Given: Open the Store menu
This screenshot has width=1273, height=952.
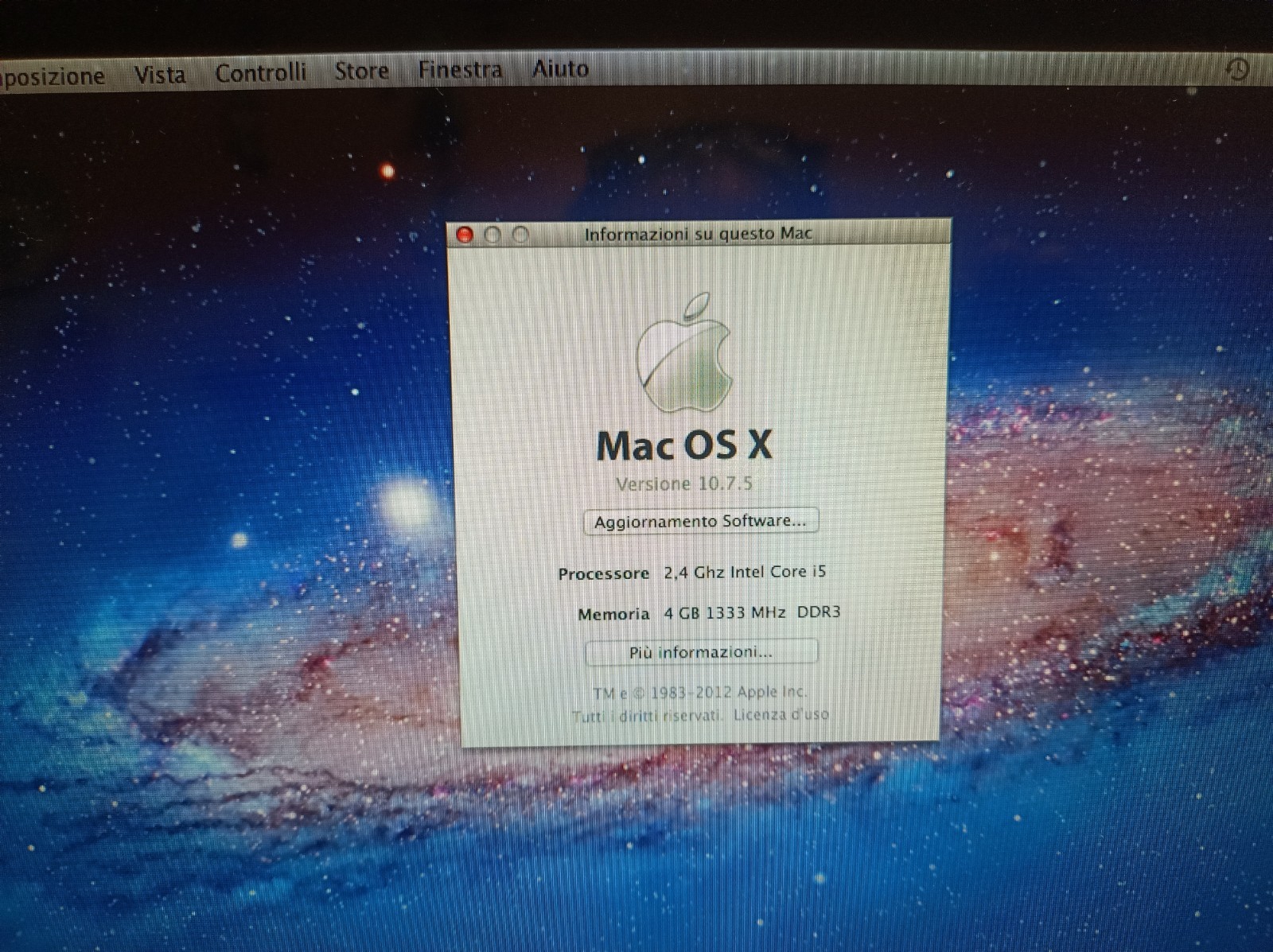Looking at the screenshot, I should (x=362, y=71).
